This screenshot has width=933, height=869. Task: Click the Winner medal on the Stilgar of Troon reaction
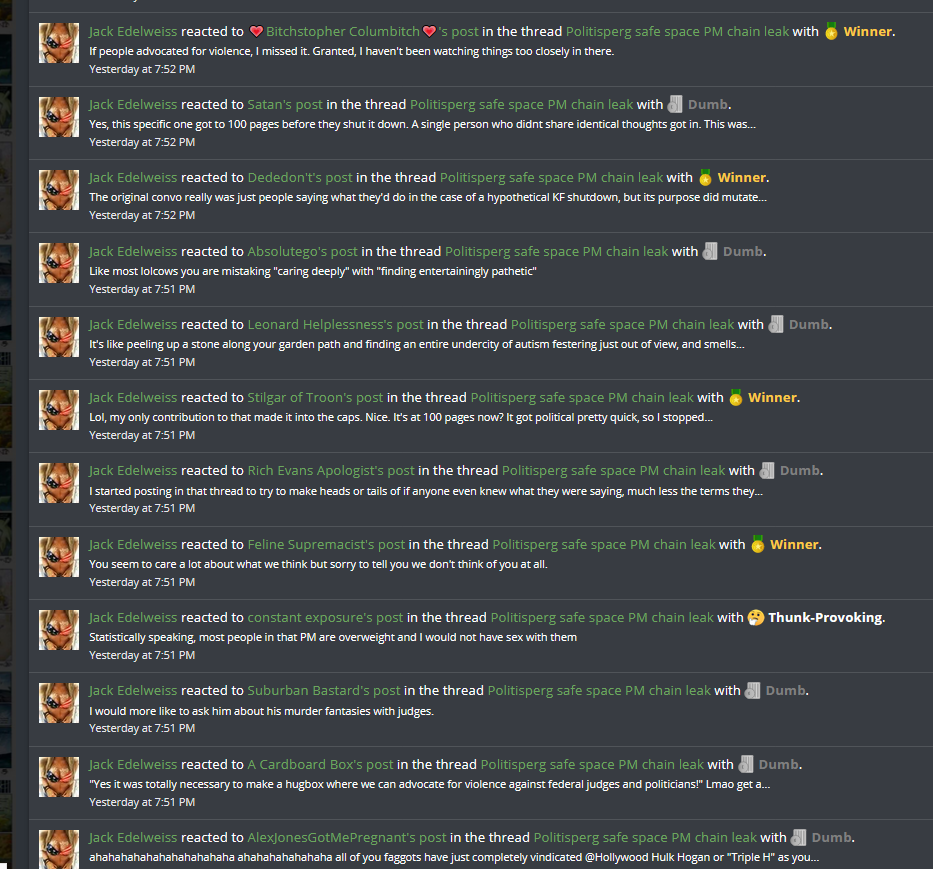pyautogui.click(x=735, y=397)
